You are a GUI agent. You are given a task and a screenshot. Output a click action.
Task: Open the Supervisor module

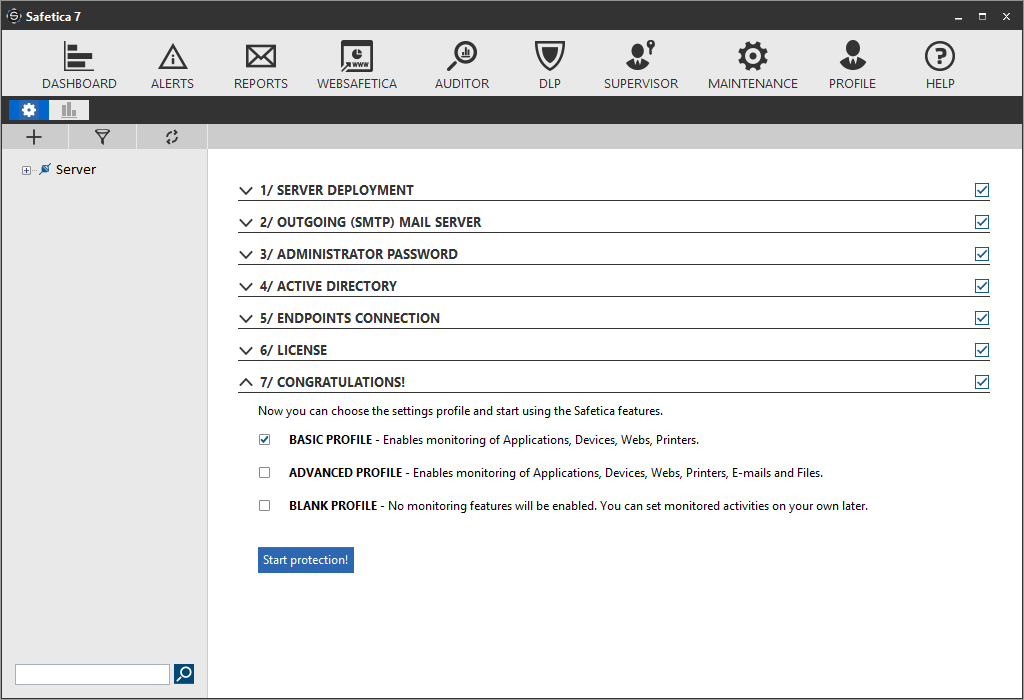[641, 65]
